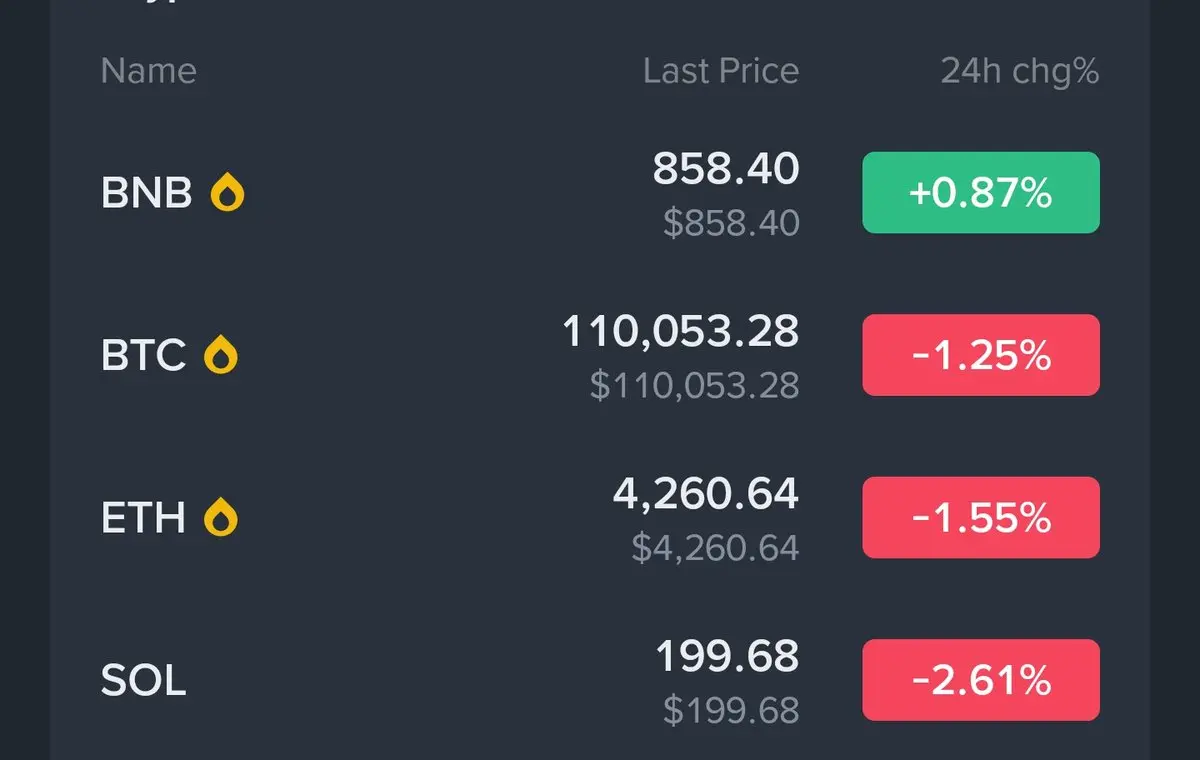Sort the list by the Name column
This screenshot has width=1200, height=760.
[x=149, y=71]
